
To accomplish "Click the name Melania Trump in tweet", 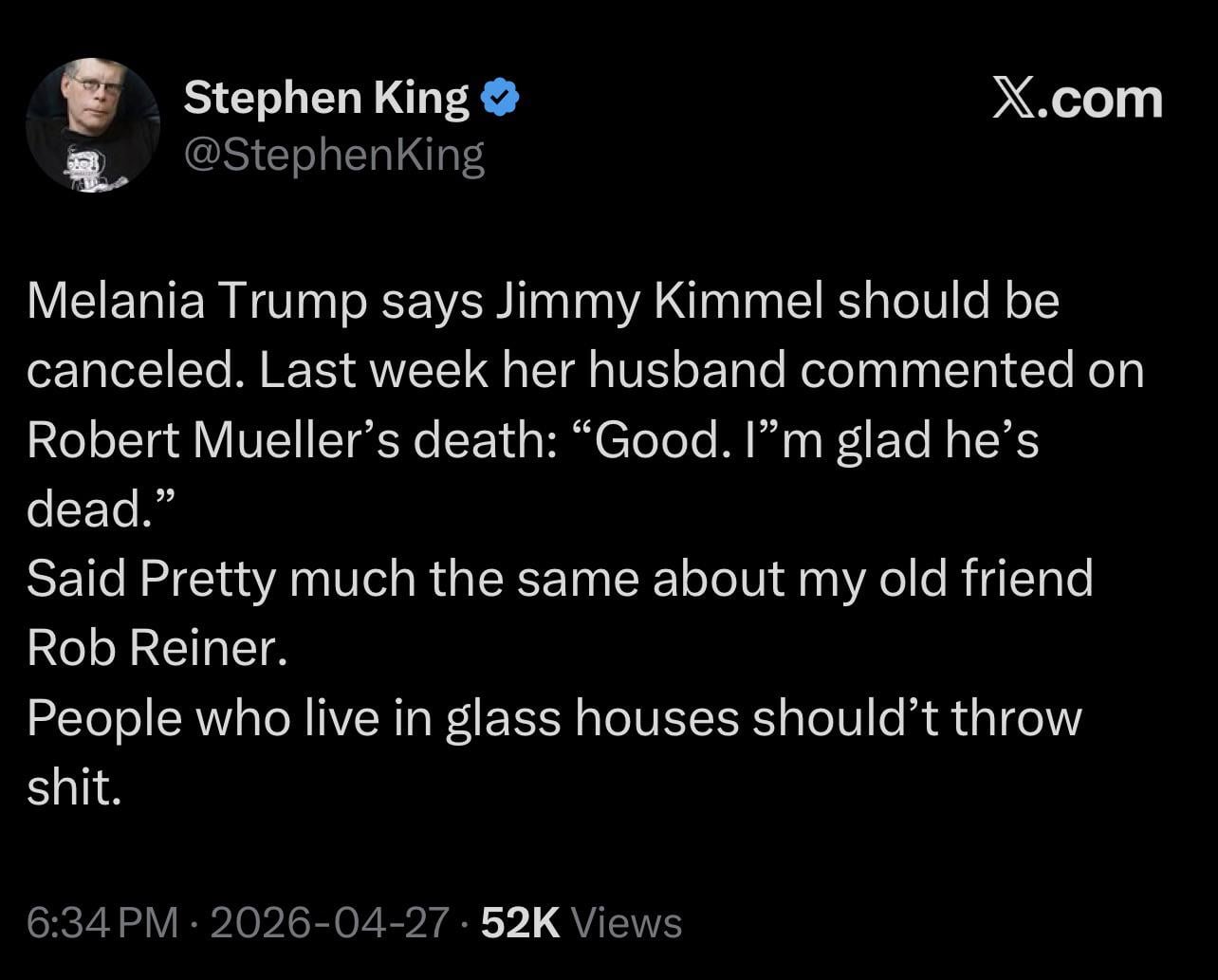I will (x=196, y=302).
